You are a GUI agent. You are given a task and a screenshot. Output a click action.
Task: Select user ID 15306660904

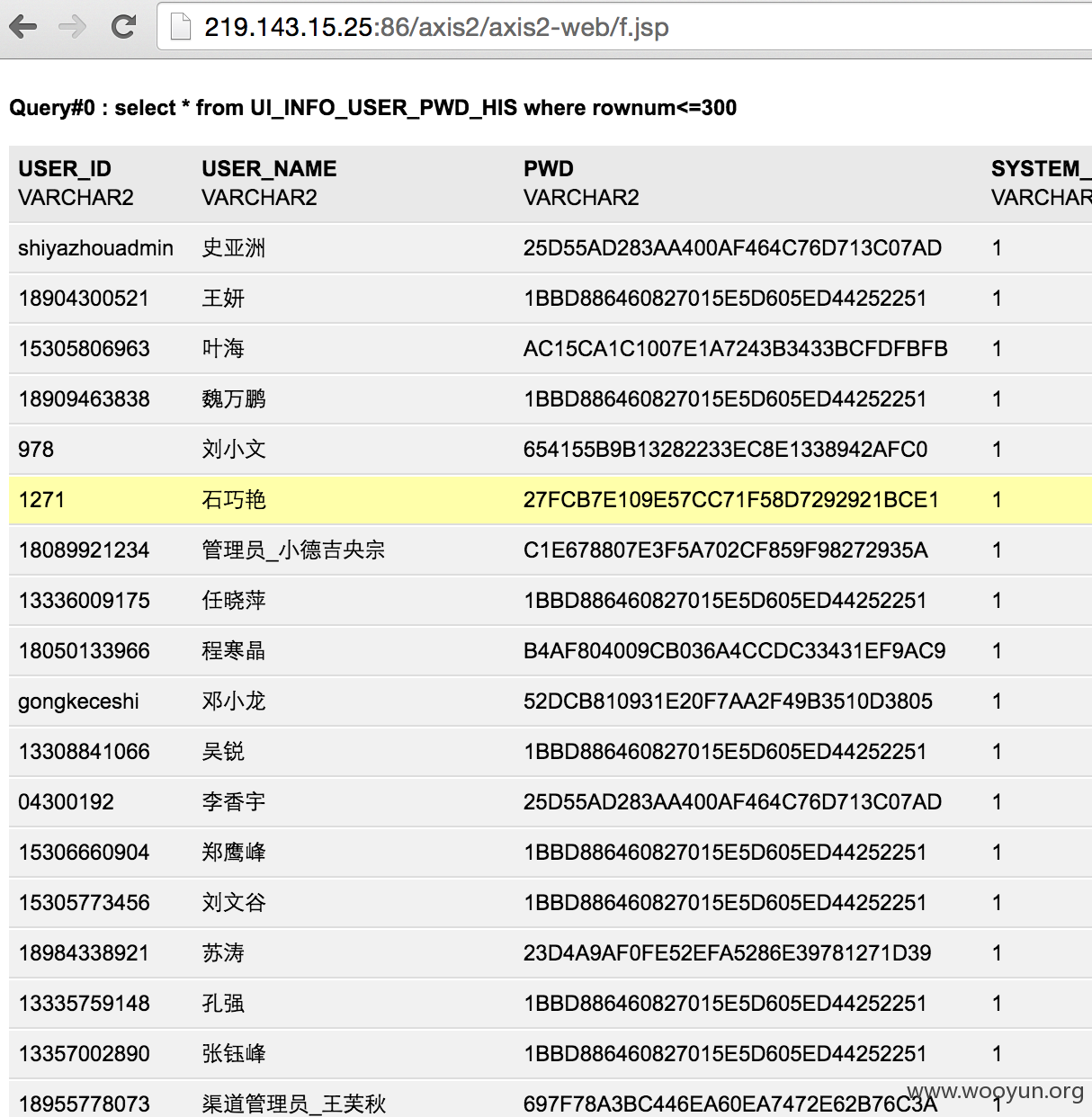(x=84, y=853)
